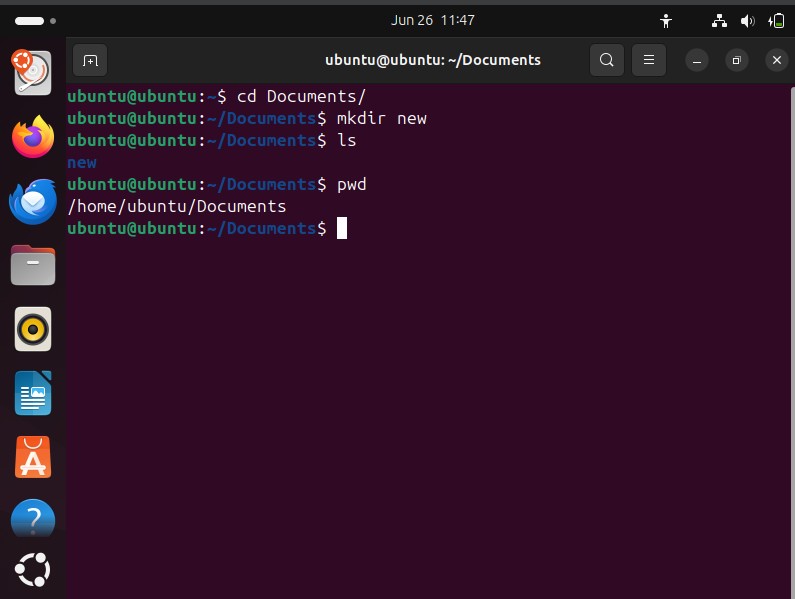795x599 pixels.
Task: Open the calendar from the Jun 26 11:47 clock
Action: pyautogui.click(x=432, y=20)
